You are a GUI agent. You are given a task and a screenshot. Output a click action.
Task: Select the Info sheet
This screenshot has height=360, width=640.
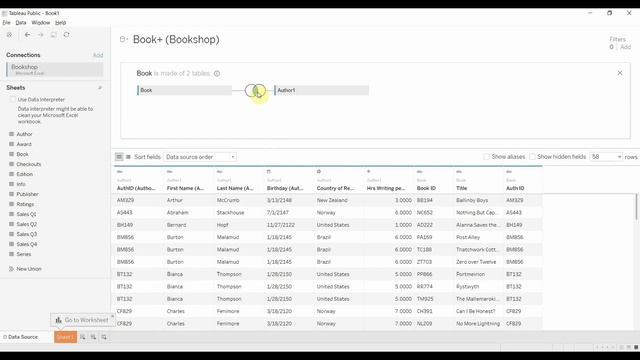pyautogui.click(x=21, y=184)
